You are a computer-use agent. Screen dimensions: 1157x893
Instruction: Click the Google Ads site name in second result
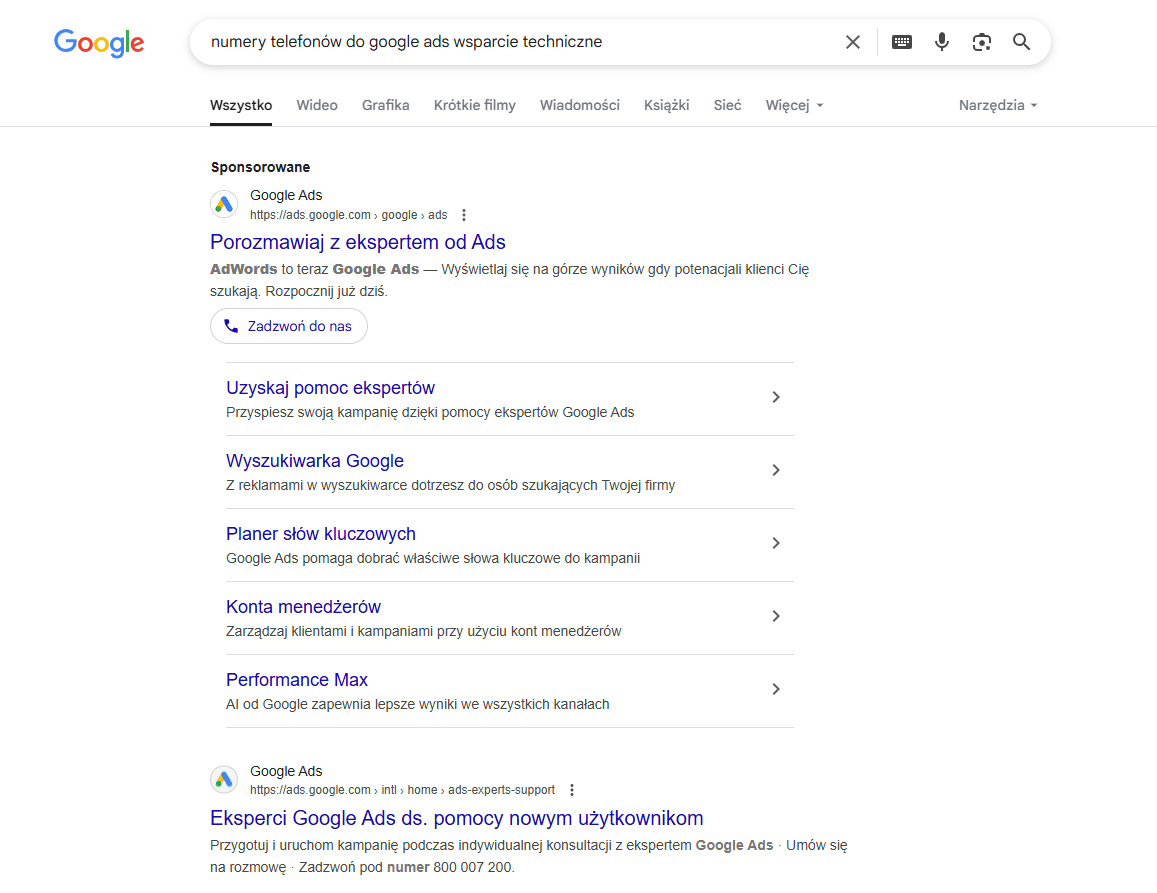286,770
